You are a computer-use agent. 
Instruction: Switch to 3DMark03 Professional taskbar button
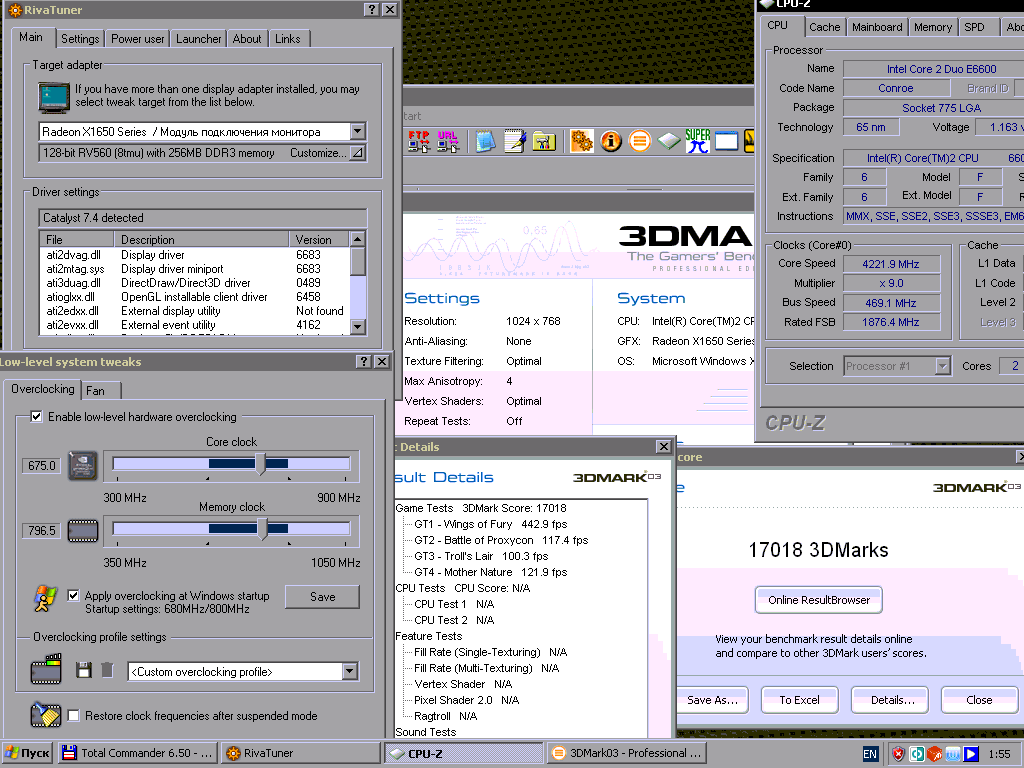(x=628, y=753)
